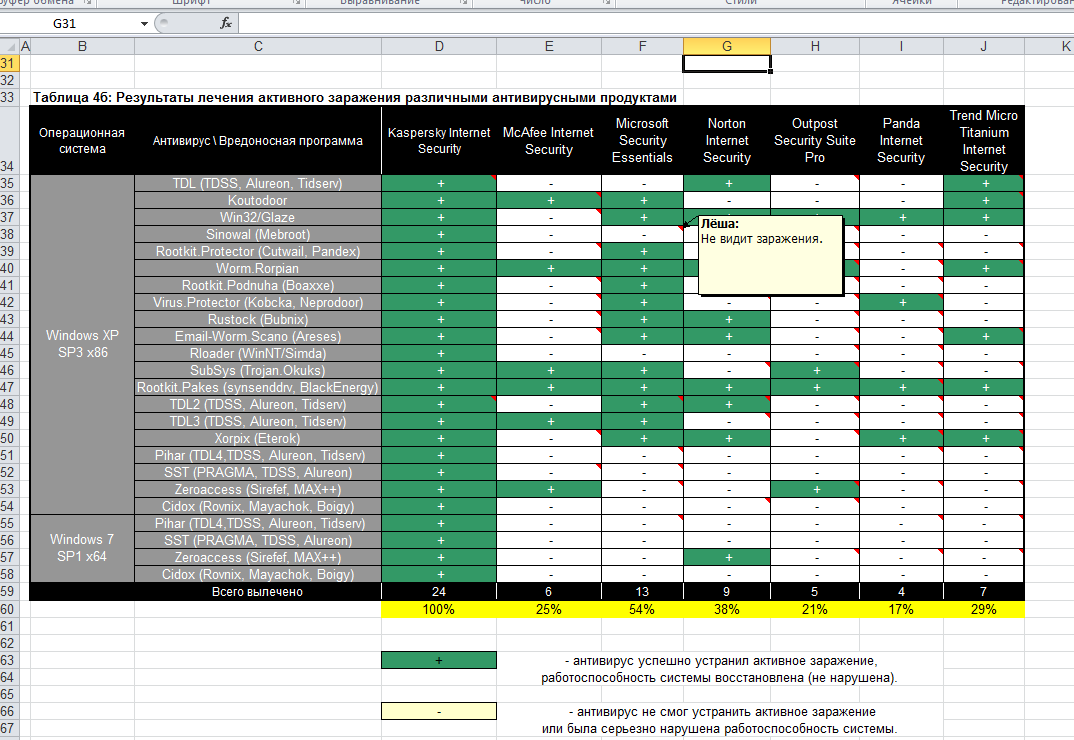Select row 35 header

point(9,183)
